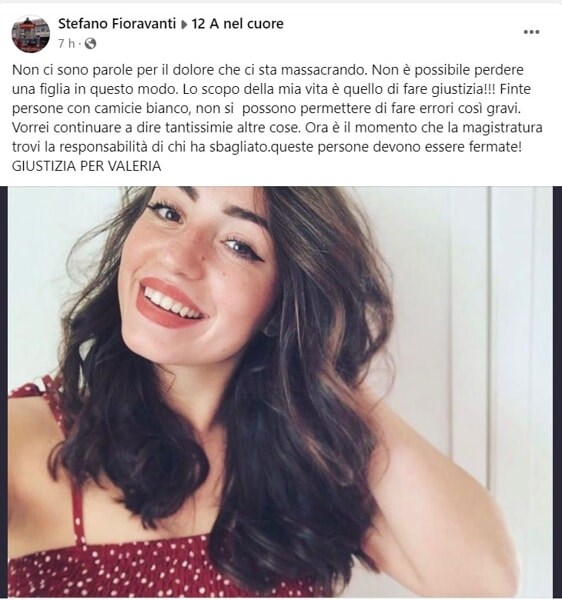Viewport: 562px width, 600px height.
Task: Click the dark strip on the photo's left edge
Action: click(4, 392)
